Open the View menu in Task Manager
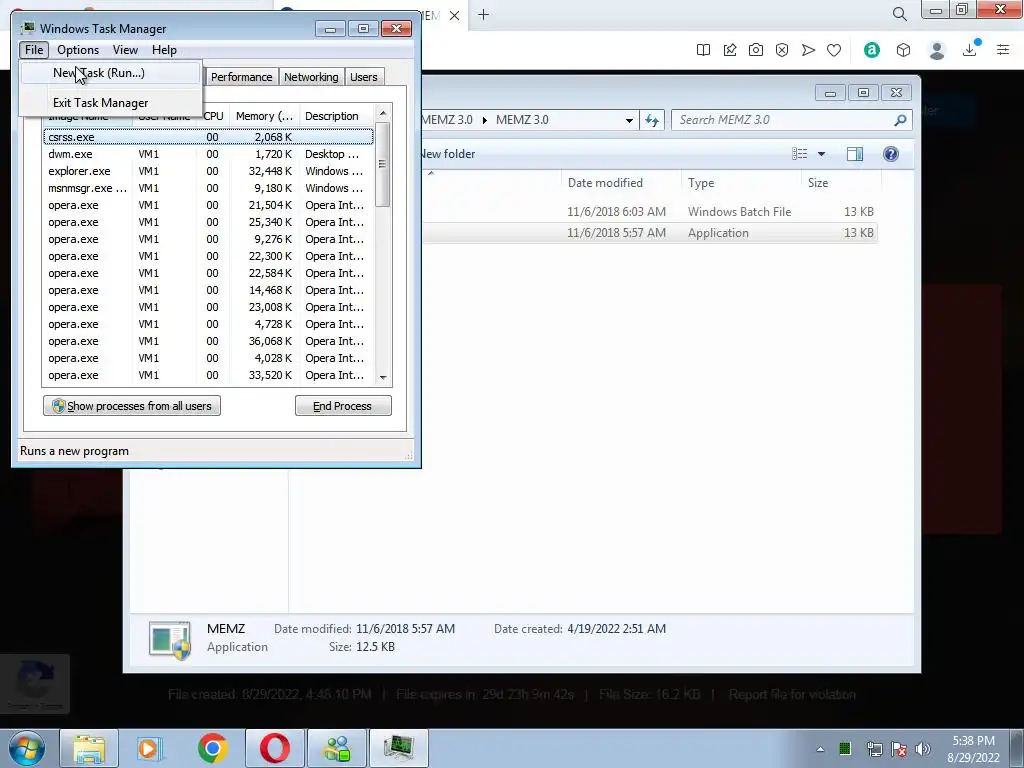Viewport: 1024px width, 768px height. (125, 50)
